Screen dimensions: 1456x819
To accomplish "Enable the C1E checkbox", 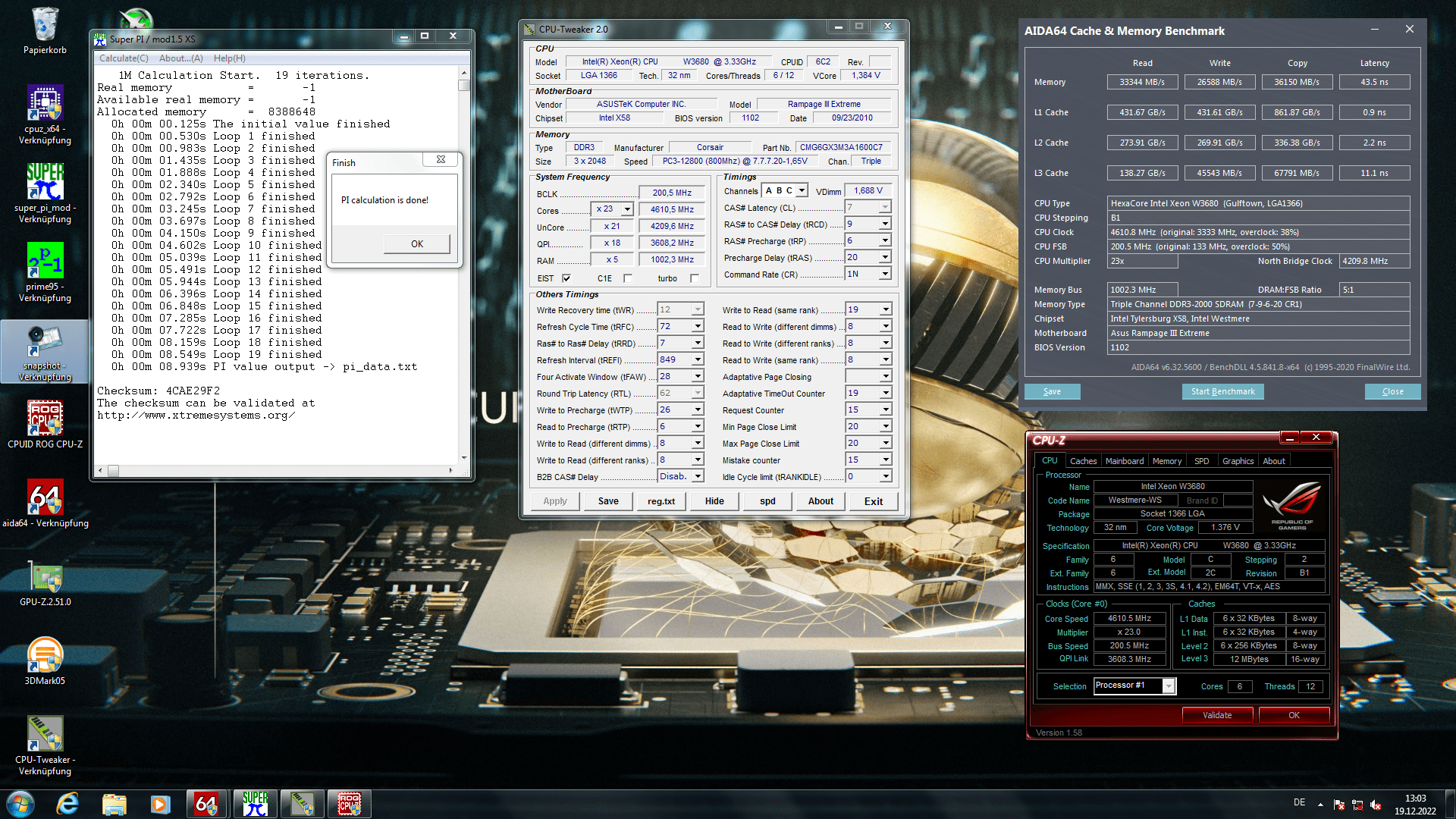I will (628, 278).
